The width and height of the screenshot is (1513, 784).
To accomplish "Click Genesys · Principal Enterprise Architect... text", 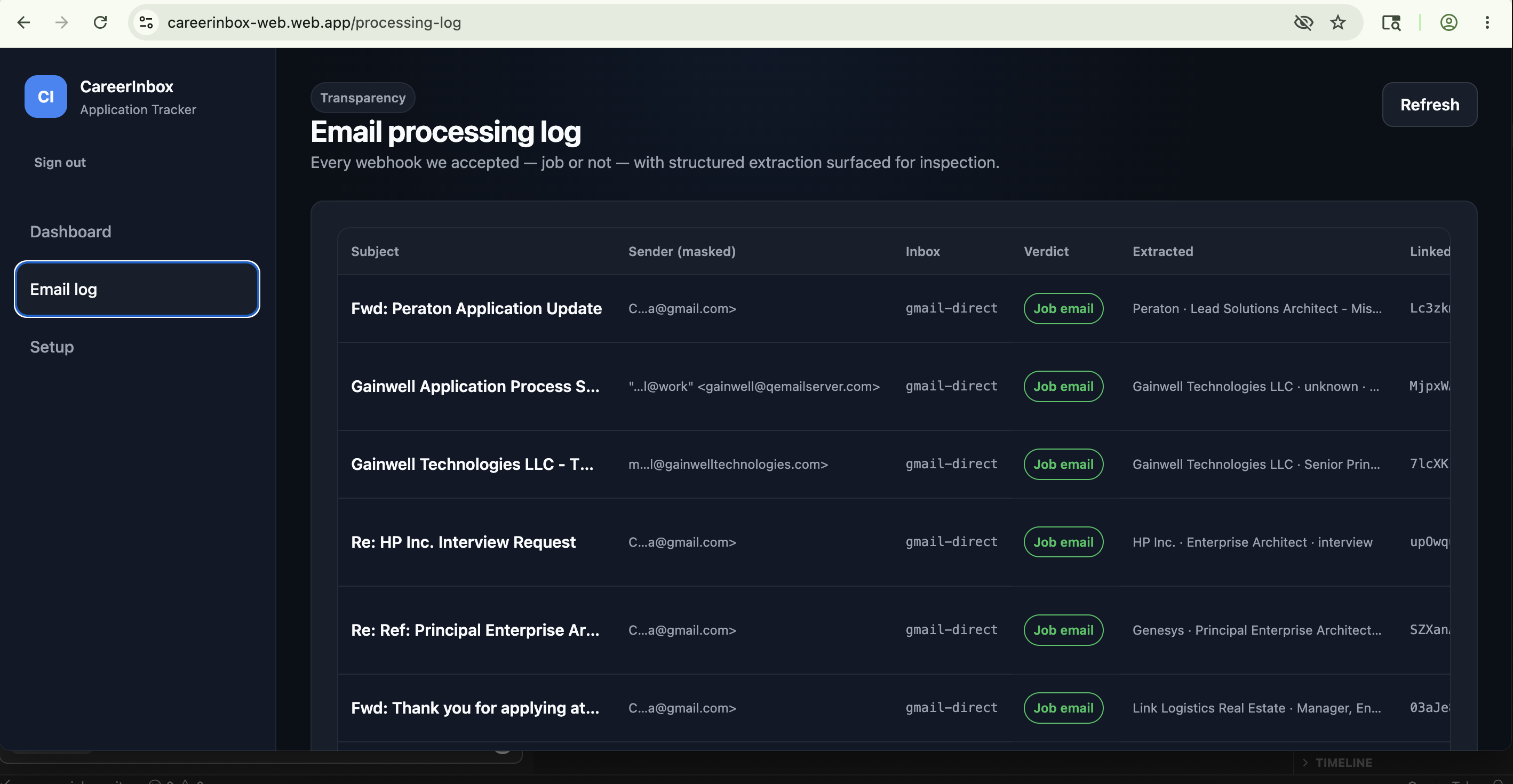I will (1257, 630).
